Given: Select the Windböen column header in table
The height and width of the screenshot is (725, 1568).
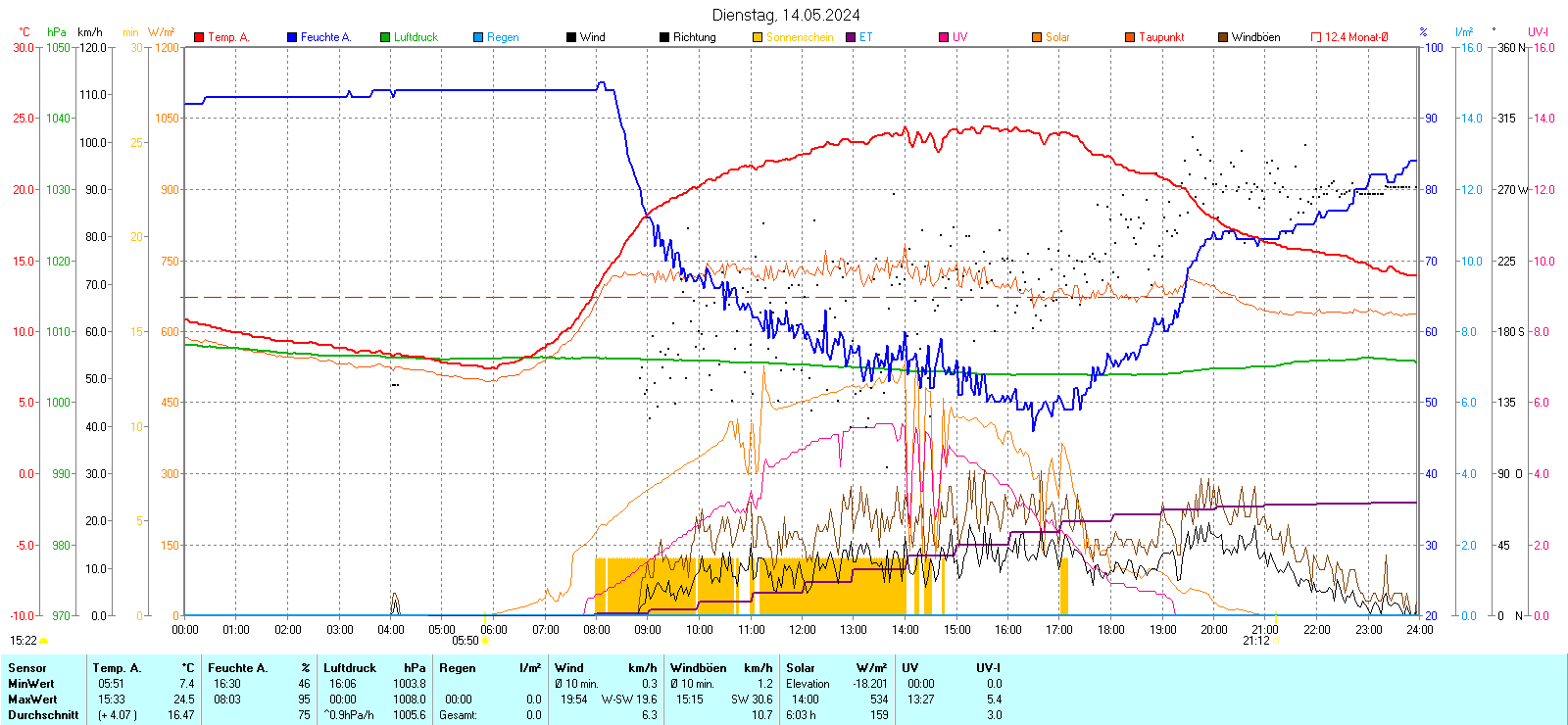Looking at the screenshot, I should (x=699, y=668).
